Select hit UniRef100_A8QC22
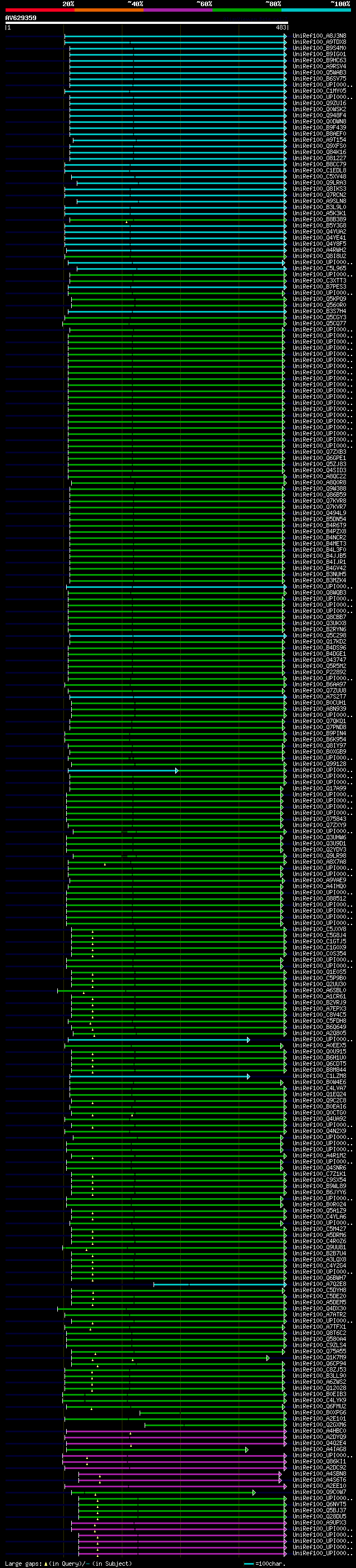 [x=319, y=476]
